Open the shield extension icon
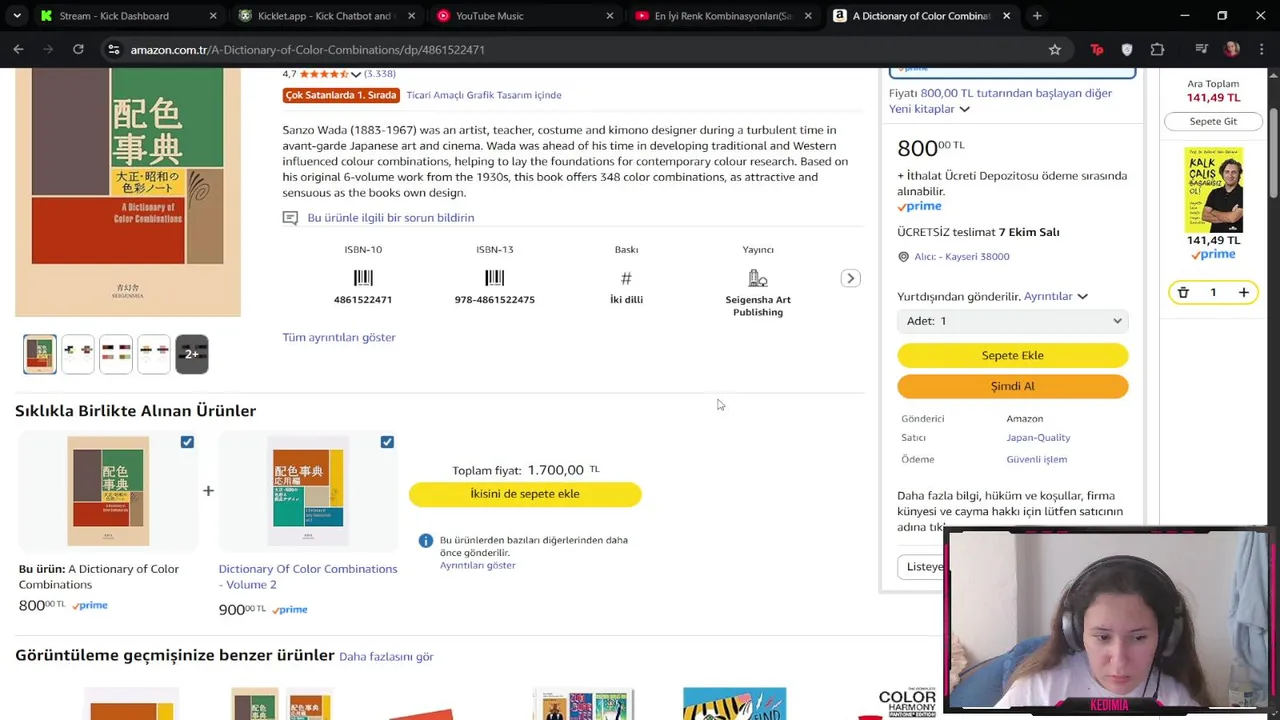Screen dimensions: 1280x720 coord(1127,49)
